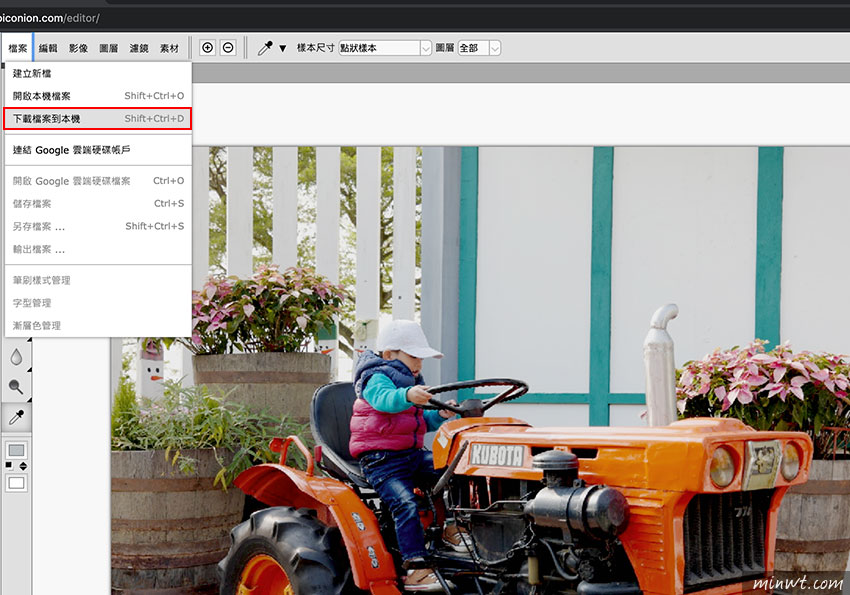Image resolution: width=850 pixels, height=595 pixels.
Task: Open the 圖層 menu
Action: [109, 48]
